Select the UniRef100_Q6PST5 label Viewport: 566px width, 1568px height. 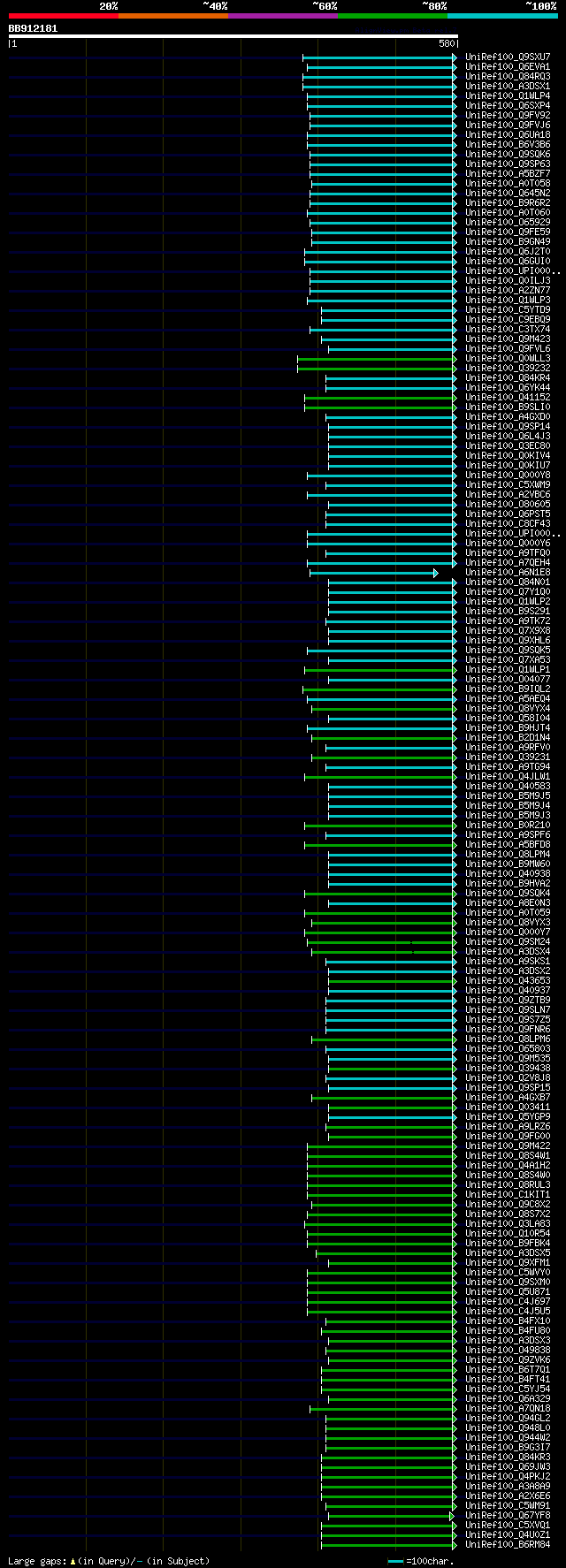coord(508,514)
